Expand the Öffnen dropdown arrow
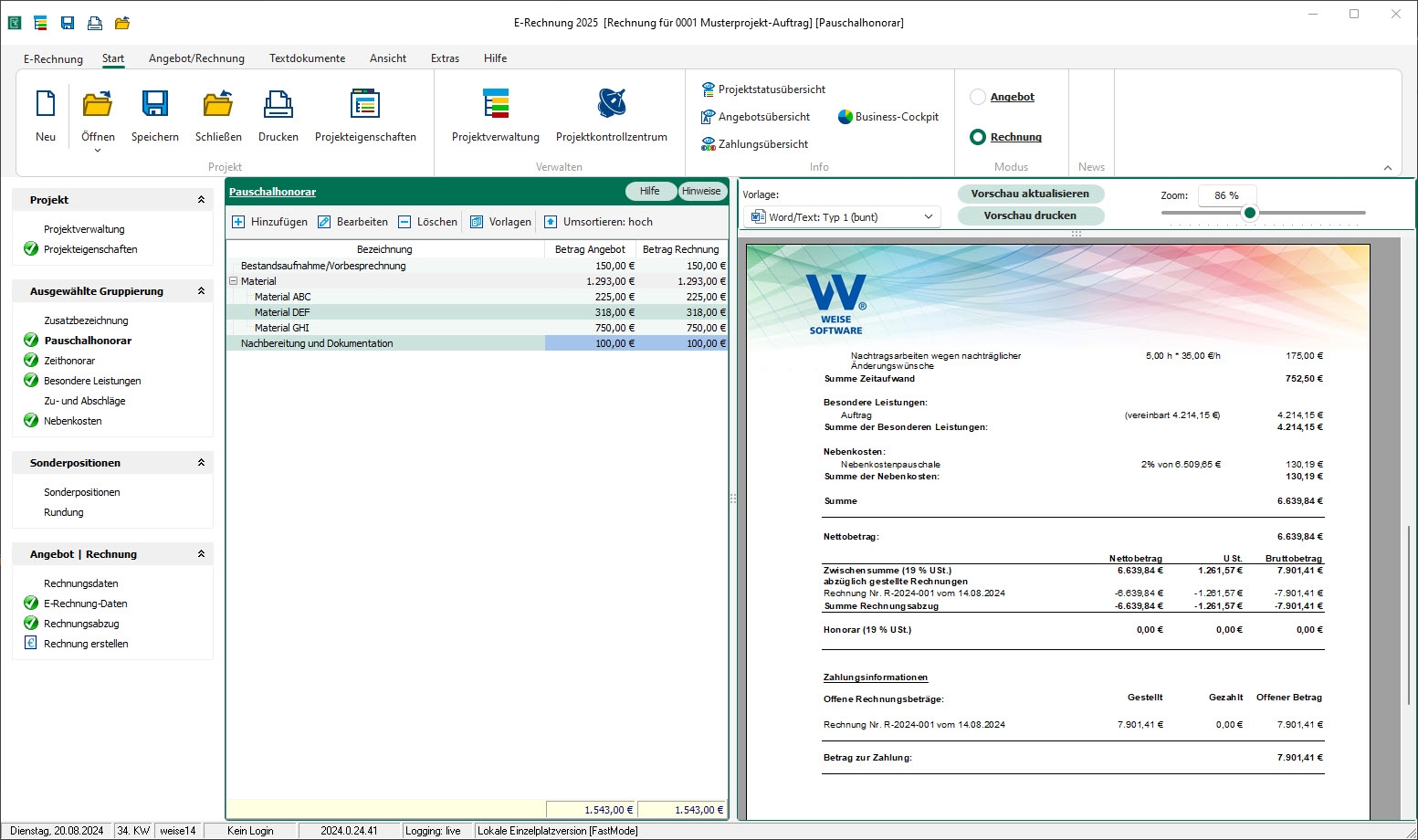The image size is (1418, 840). click(x=98, y=151)
